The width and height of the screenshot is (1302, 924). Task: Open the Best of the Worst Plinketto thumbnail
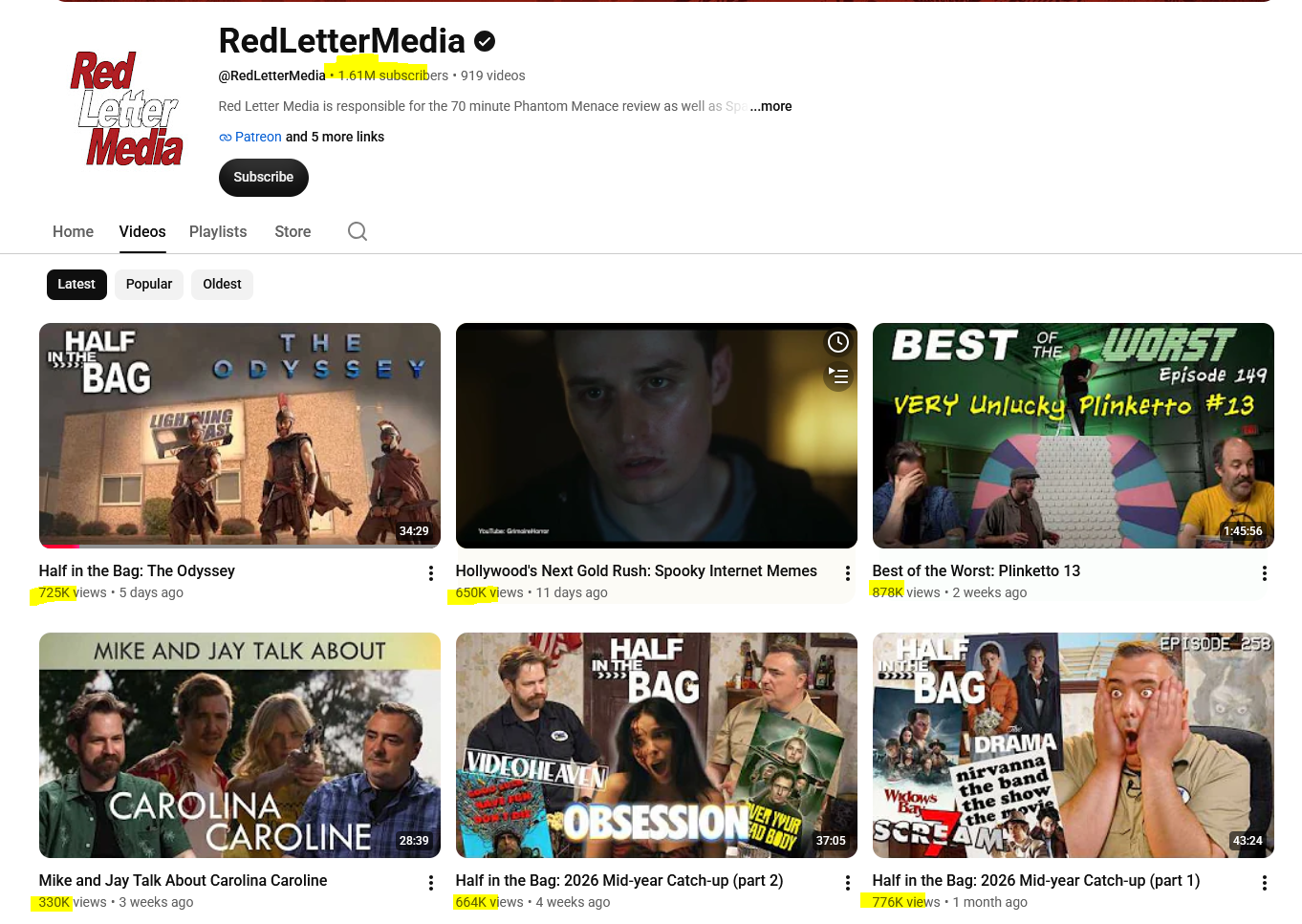click(1074, 436)
